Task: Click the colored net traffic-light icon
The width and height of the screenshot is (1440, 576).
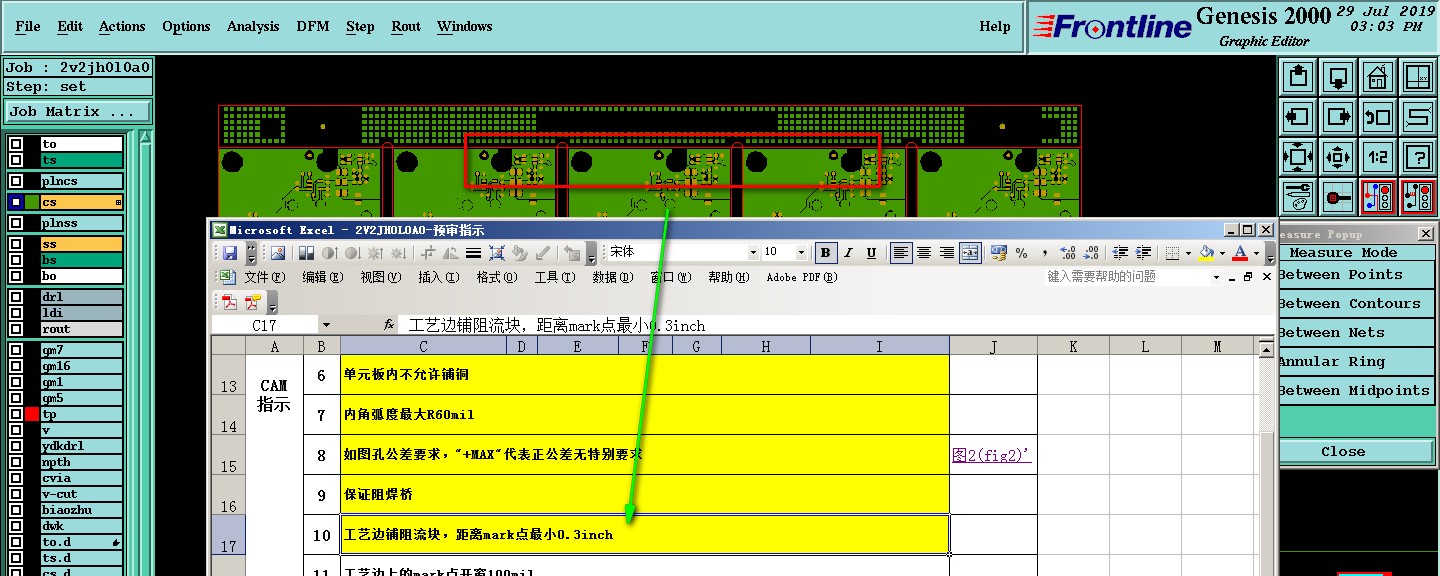Action: pyautogui.click(x=1378, y=197)
